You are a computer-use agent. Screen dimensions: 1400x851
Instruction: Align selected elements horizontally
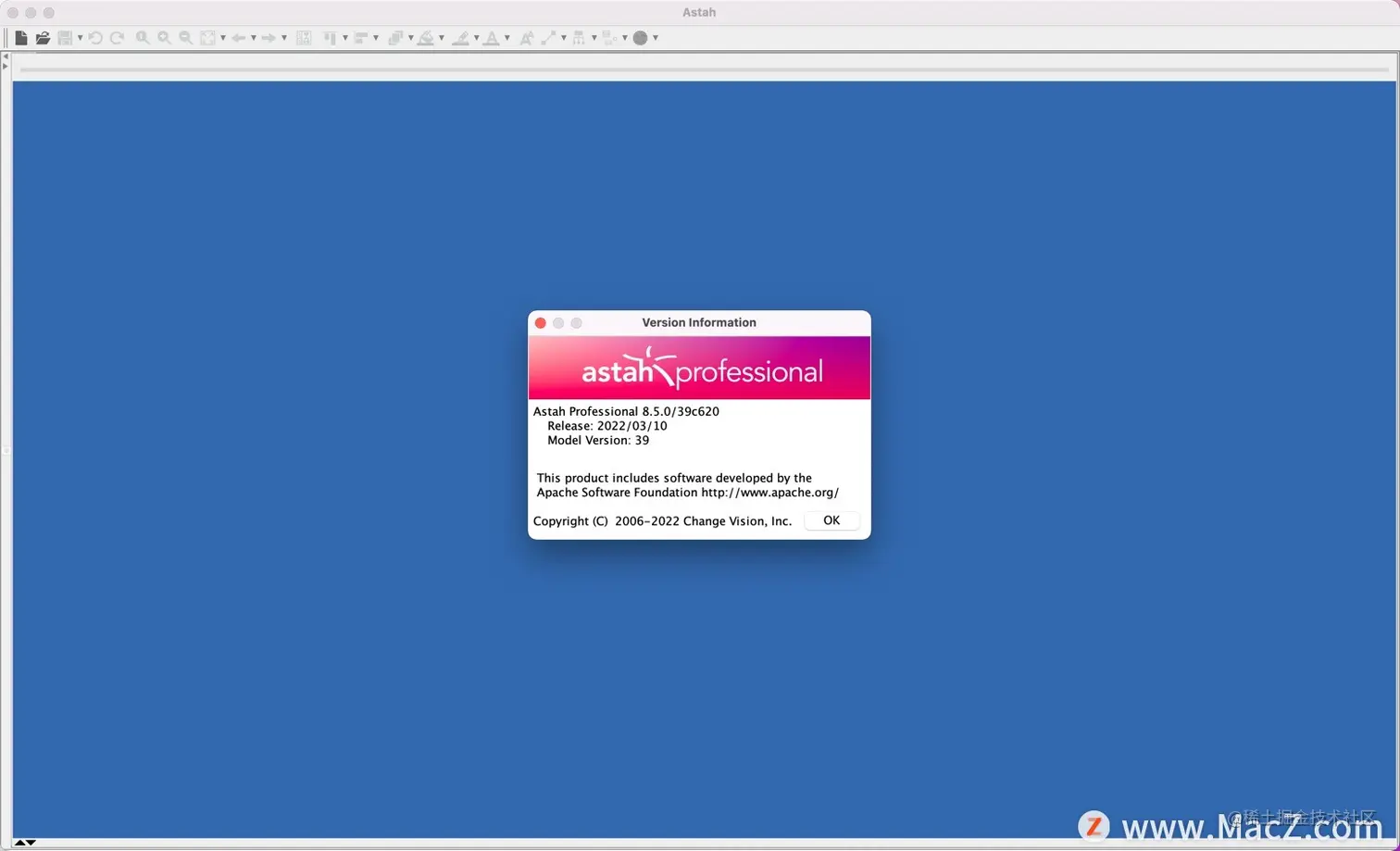[x=361, y=38]
